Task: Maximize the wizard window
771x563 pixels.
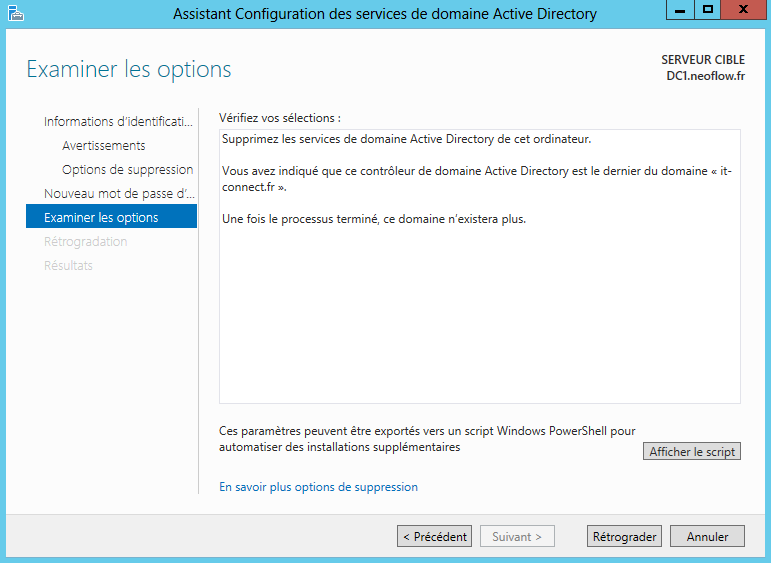Action: point(708,10)
